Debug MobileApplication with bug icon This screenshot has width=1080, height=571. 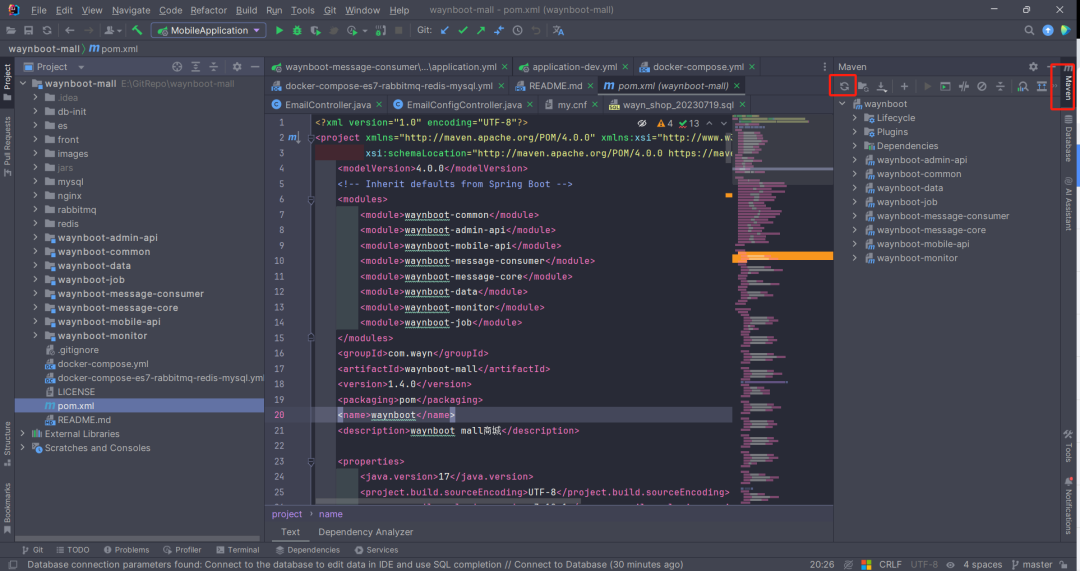point(297,30)
